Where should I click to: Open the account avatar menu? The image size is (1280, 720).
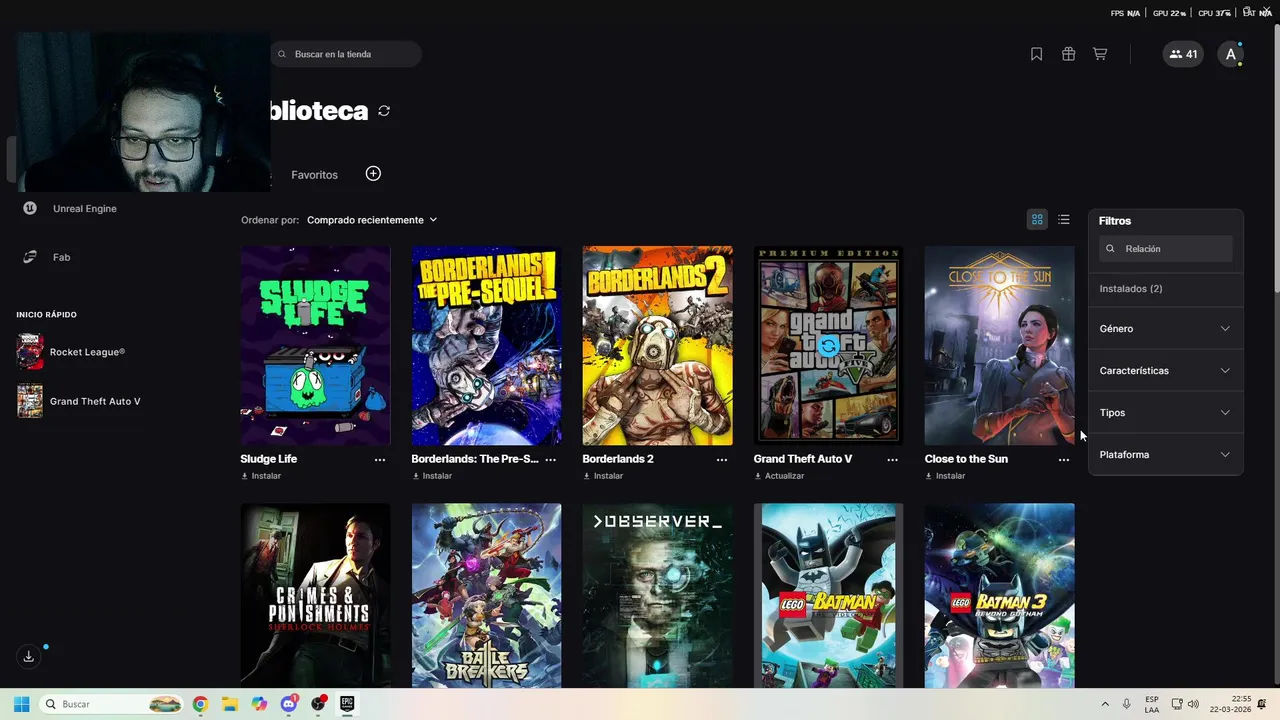pyautogui.click(x=1231, y=54)
